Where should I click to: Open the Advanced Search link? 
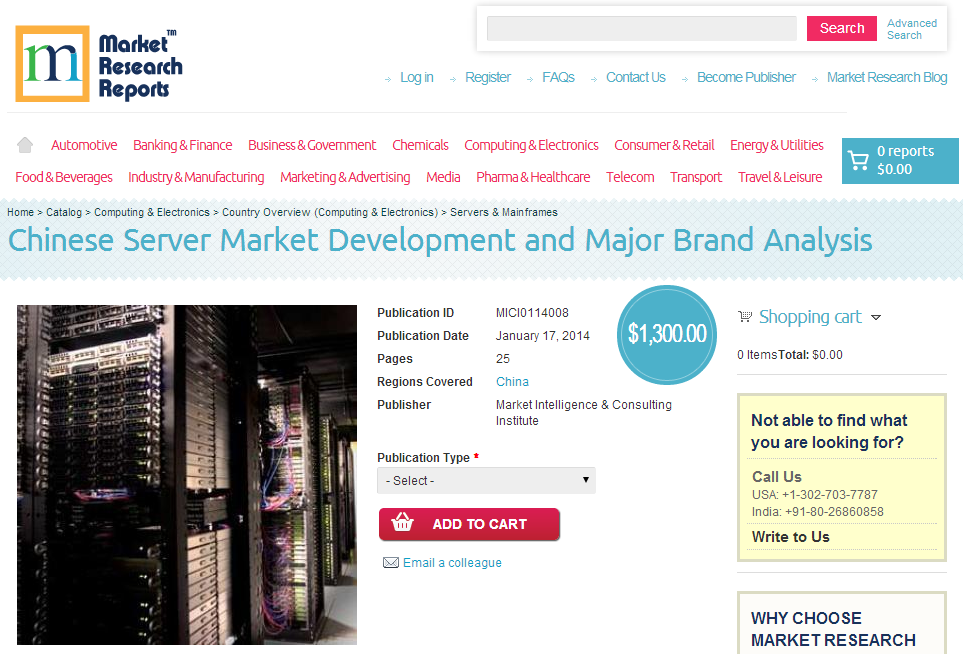911,29
